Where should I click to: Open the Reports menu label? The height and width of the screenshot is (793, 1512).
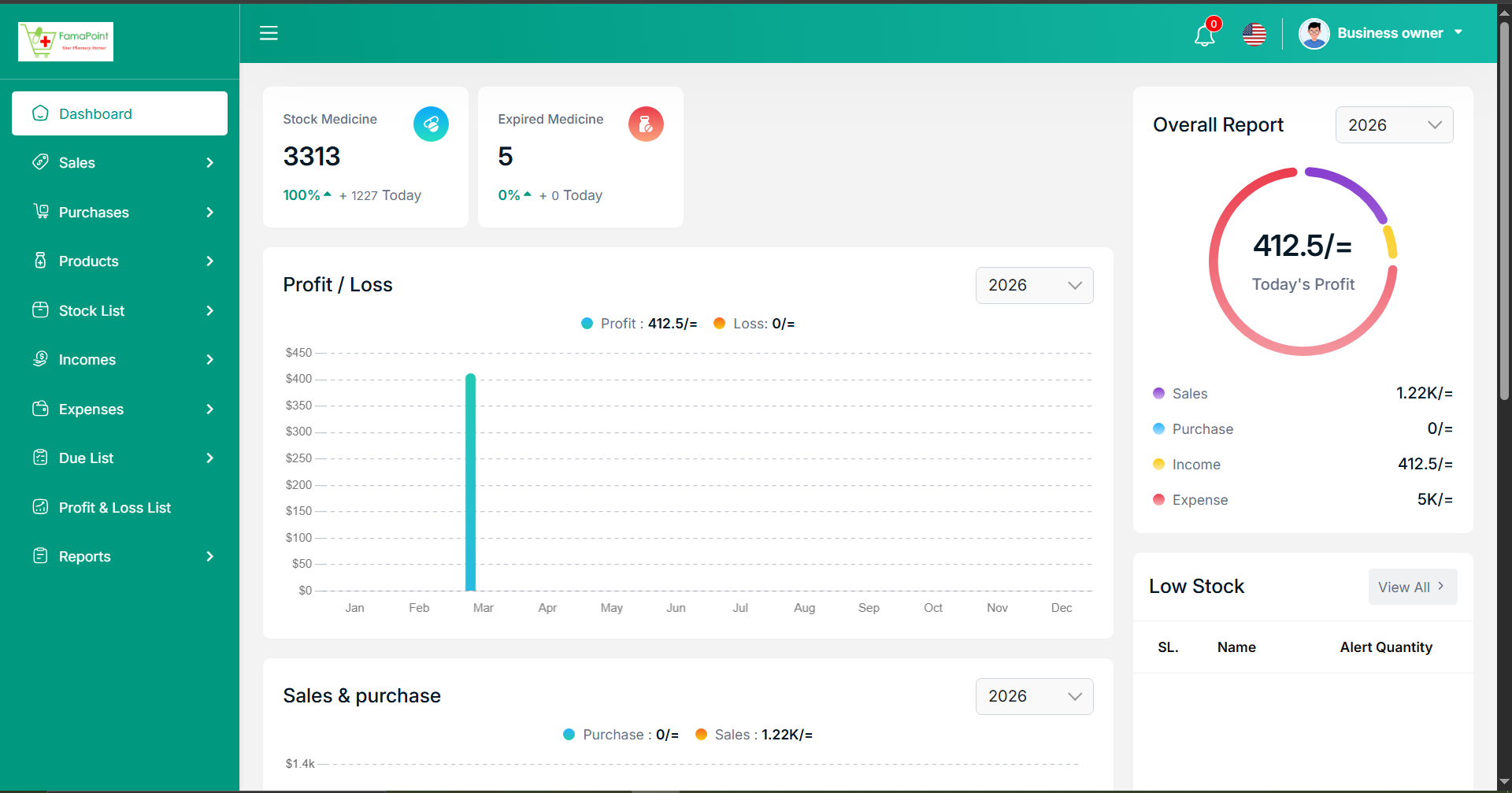[84, 557]
